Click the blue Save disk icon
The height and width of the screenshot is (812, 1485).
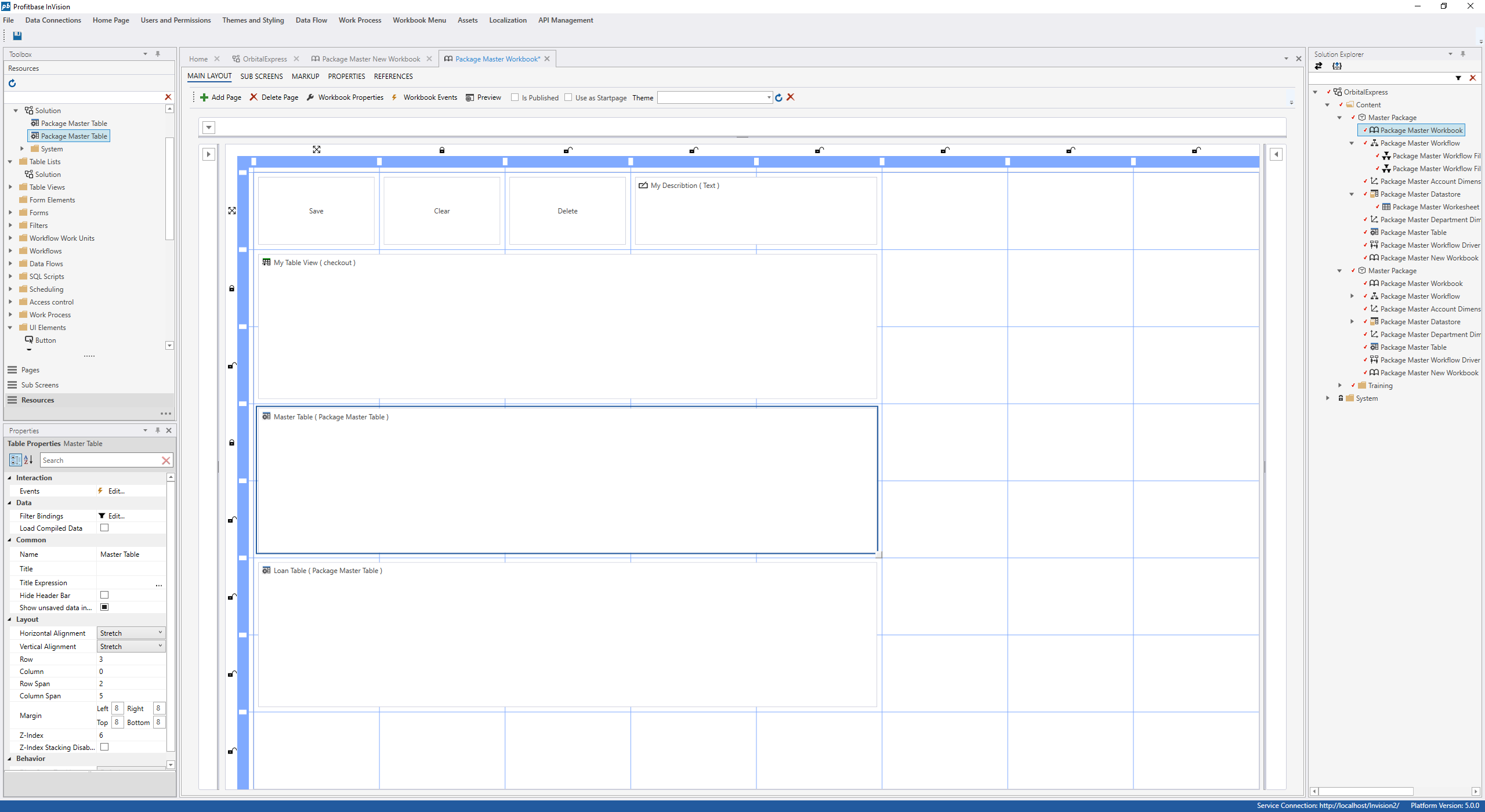pos(17,36)
